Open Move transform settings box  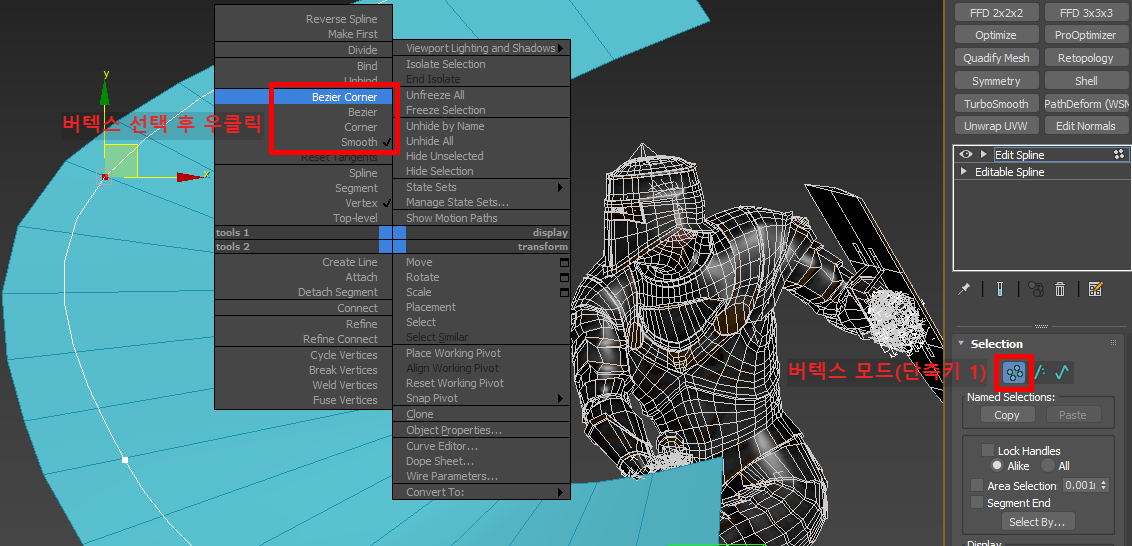tap(565, 261)
